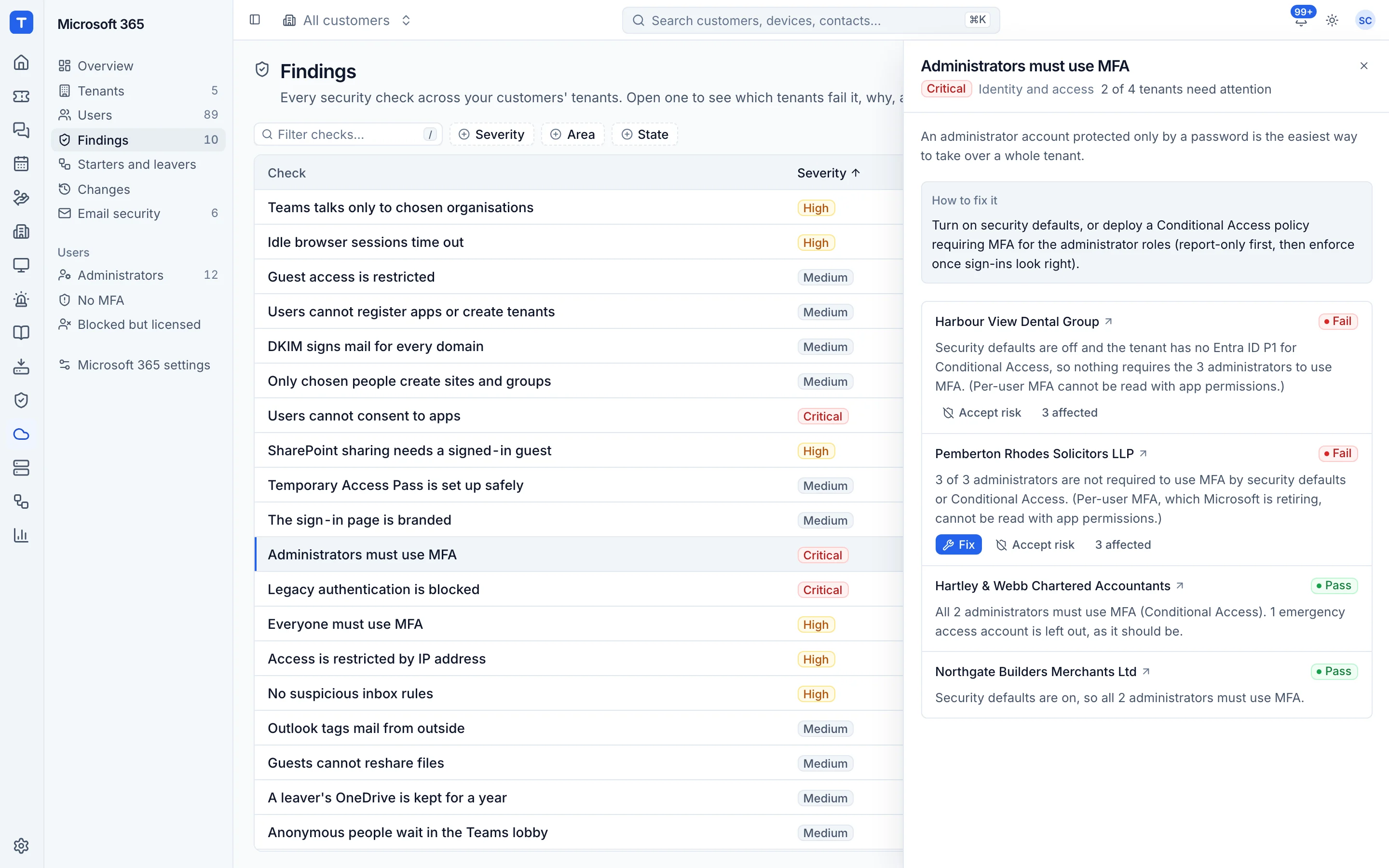Open 'No suspicious inbox rules' check
Image resolution: width=1389 pixels, height=868 pixels.
pyautogui.click(x=579, y=693)
